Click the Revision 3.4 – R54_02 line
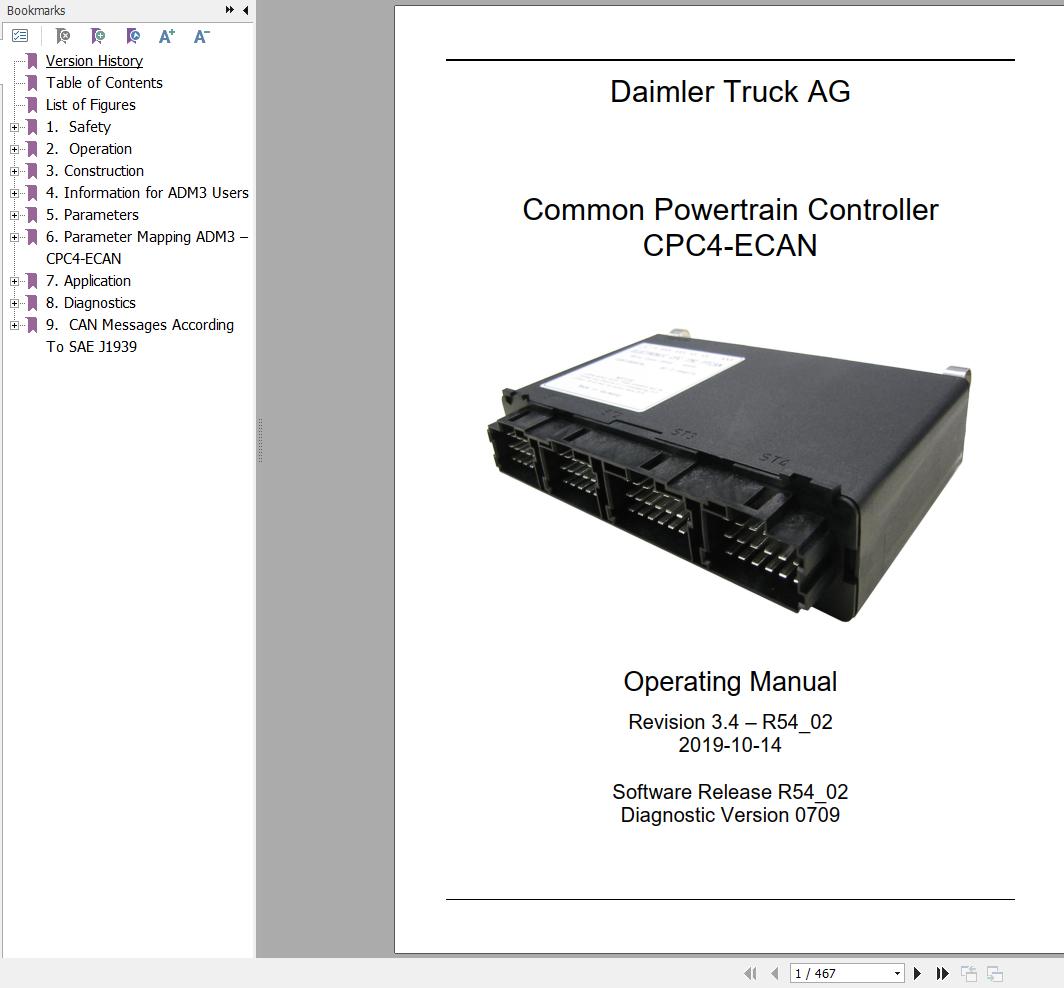 (730, 722)
